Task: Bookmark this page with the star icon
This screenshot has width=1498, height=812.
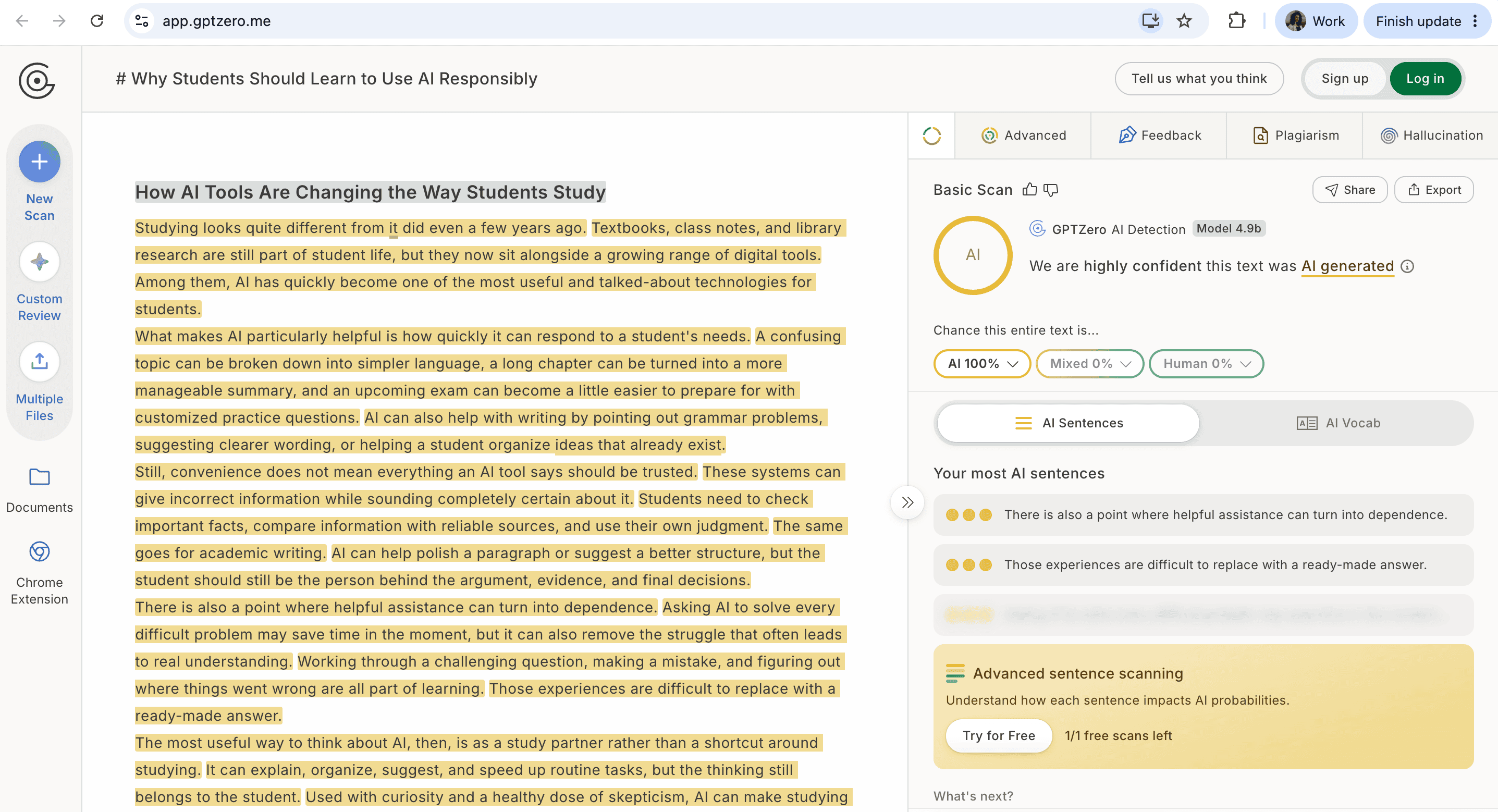Action: (1184, 21)
